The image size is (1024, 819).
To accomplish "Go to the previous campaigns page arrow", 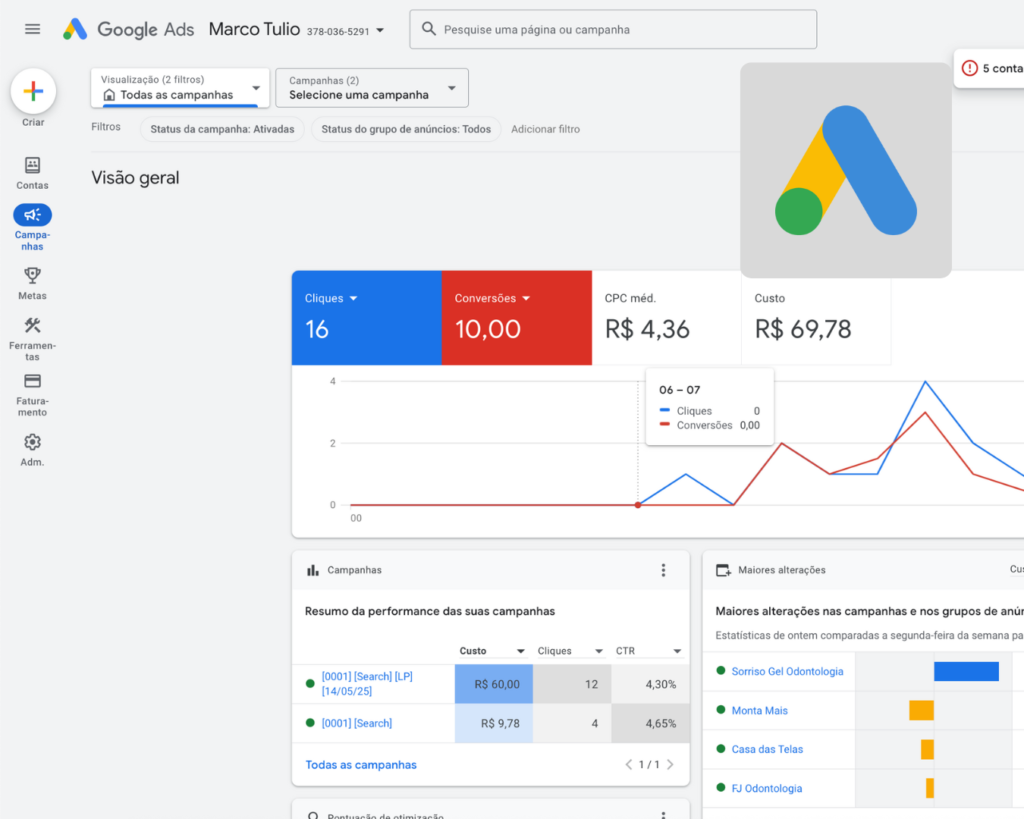I will click(628, 764).
